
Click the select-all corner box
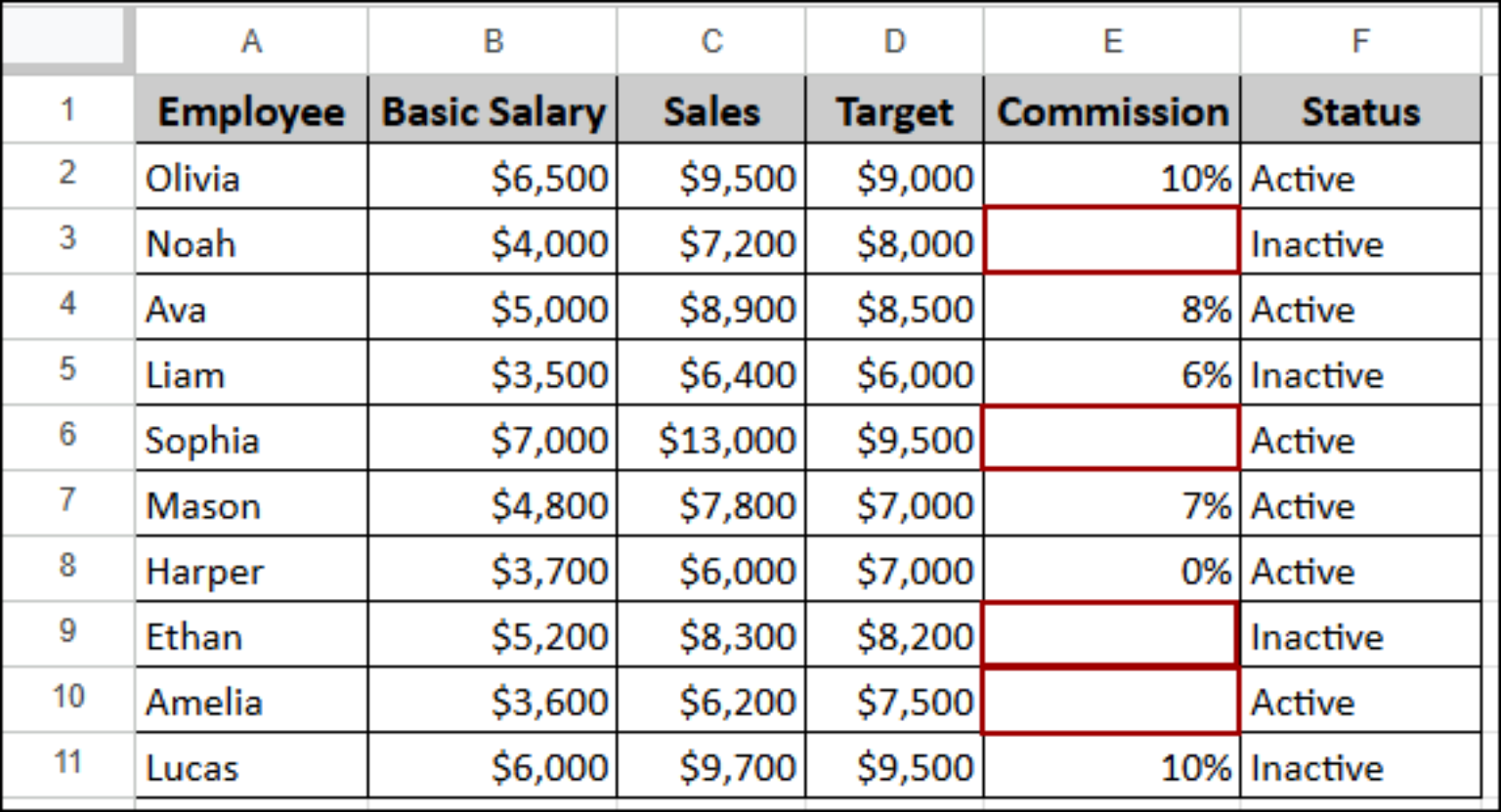point(66,39)
